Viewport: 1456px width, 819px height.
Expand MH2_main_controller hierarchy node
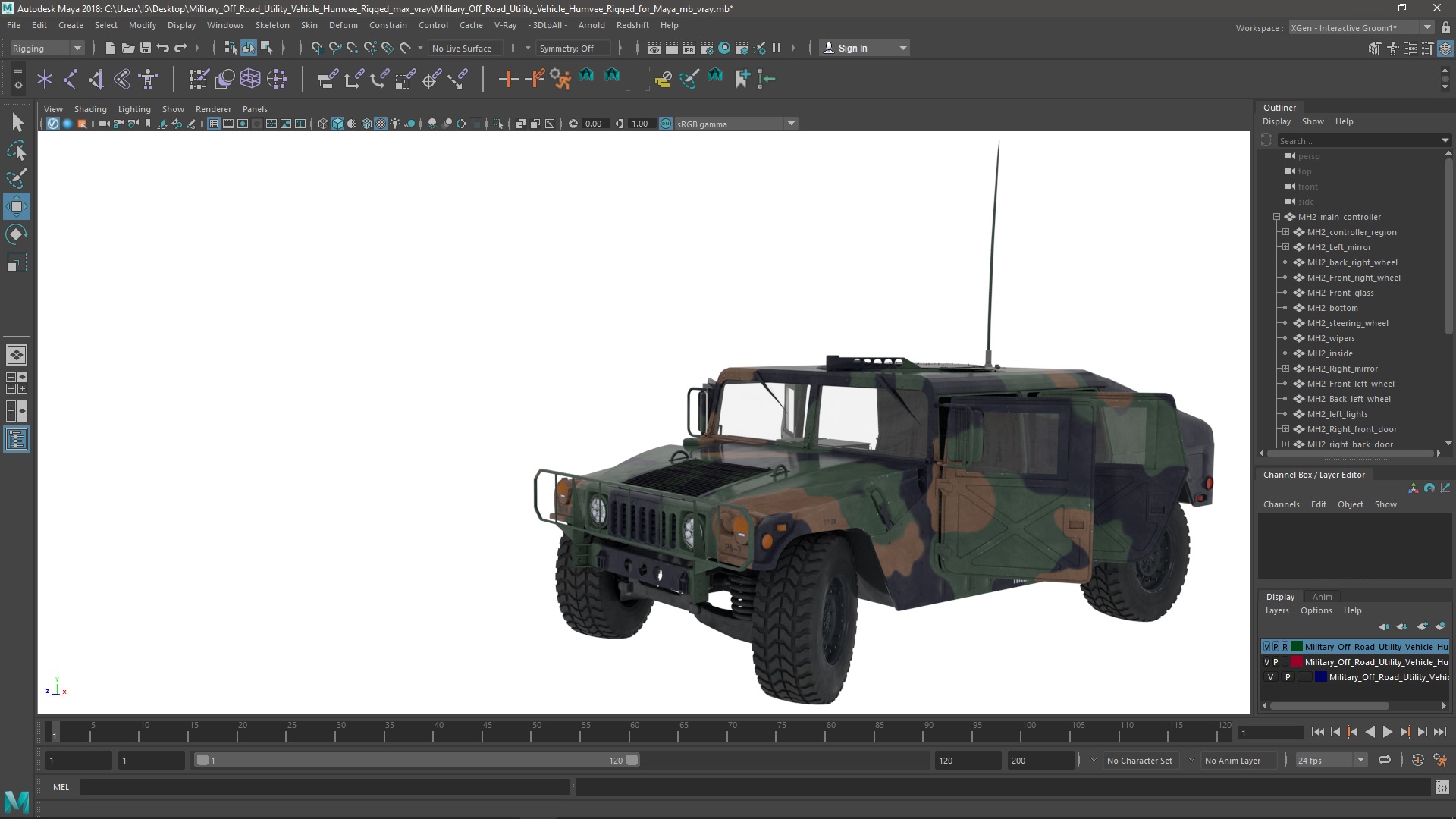click(1275, 216)
